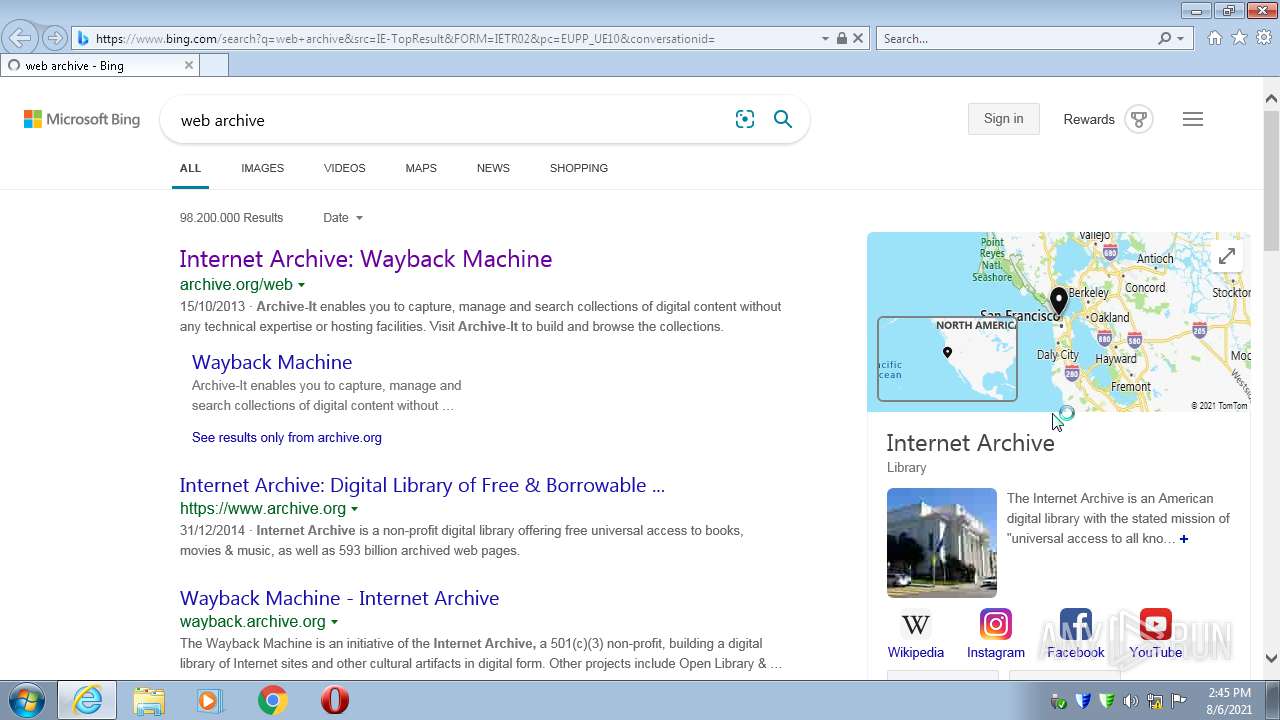Image resolution: width=1280 pixels, height=720 pixels.
Task: Click the volume speaker tray icon
Action: coord(1131,701)
